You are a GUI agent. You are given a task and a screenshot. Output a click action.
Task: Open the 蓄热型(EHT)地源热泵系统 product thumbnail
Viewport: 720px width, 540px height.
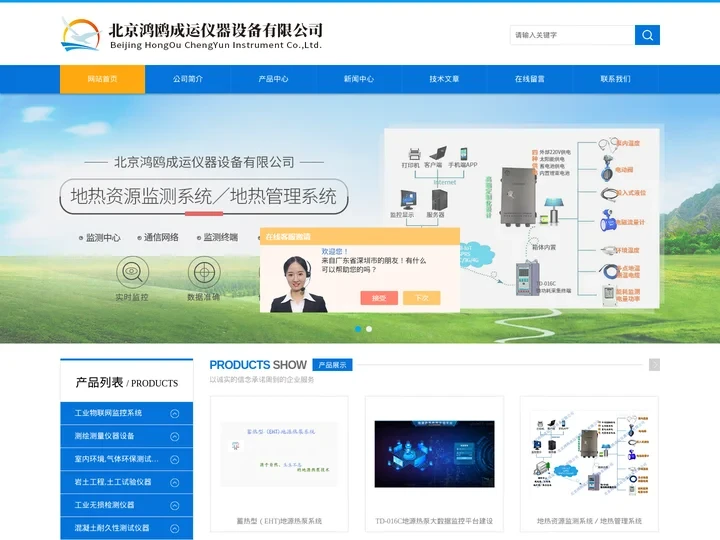(279, 454)
